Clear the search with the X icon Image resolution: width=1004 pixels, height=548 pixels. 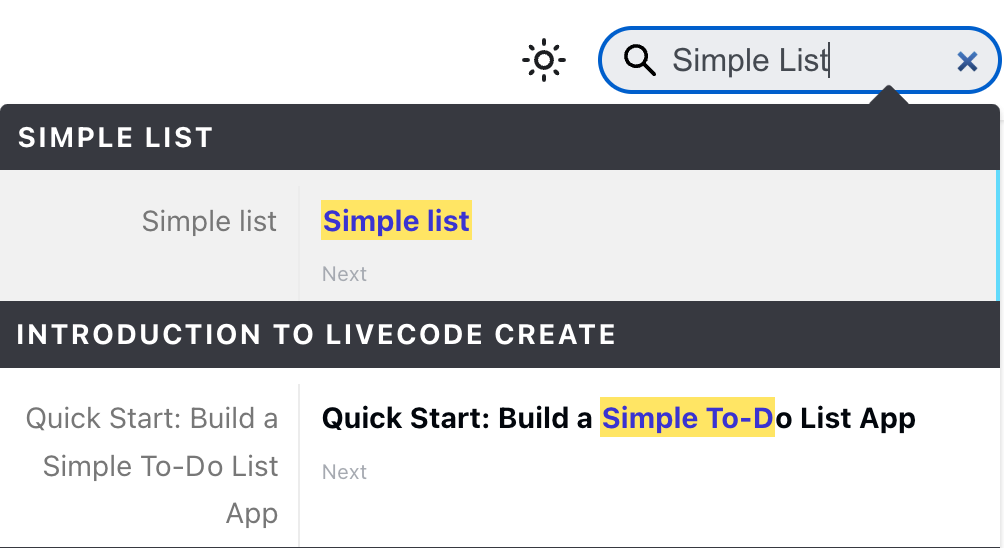(966, 62)
